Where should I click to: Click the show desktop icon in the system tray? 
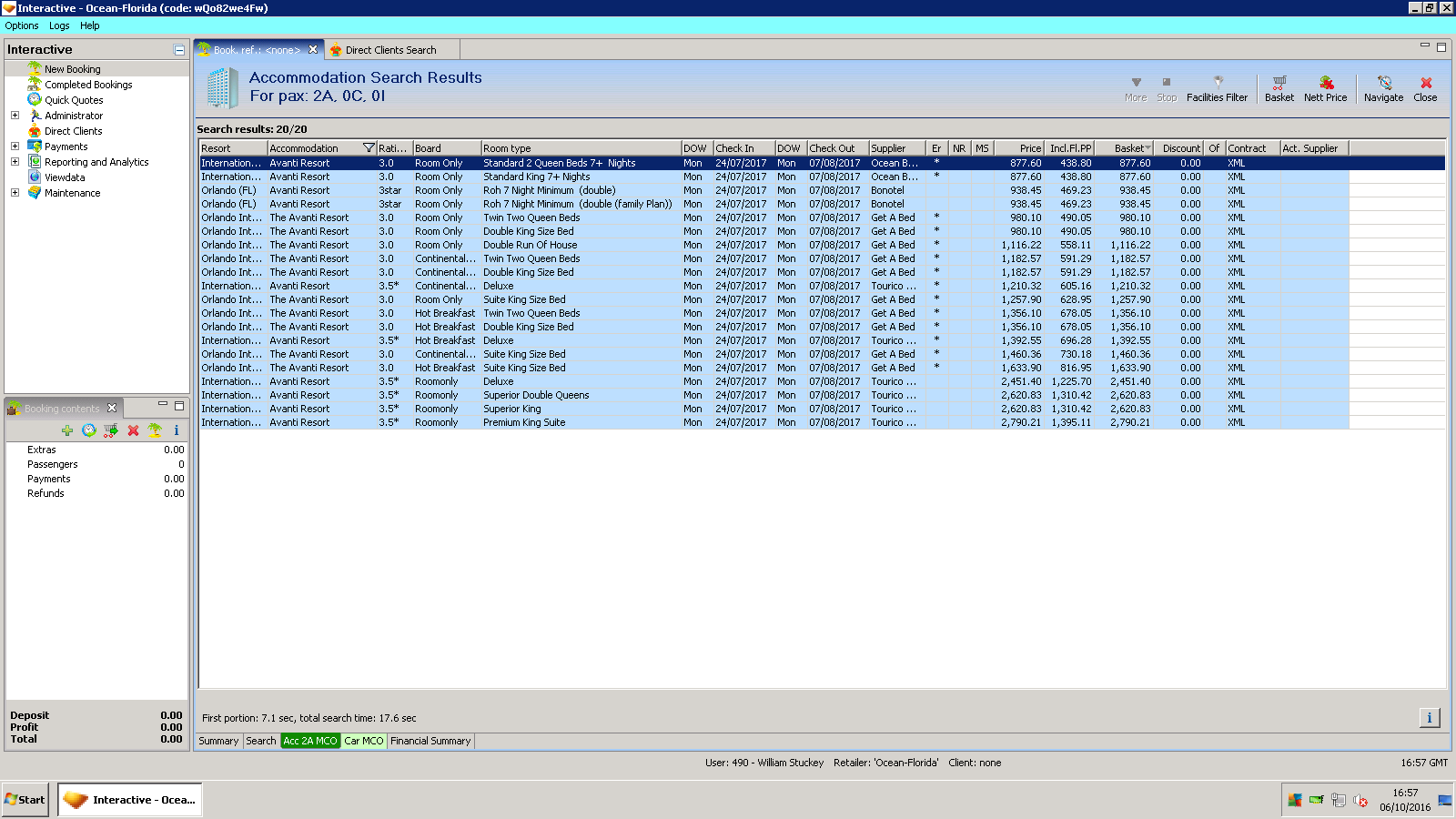pos(1445,801)
